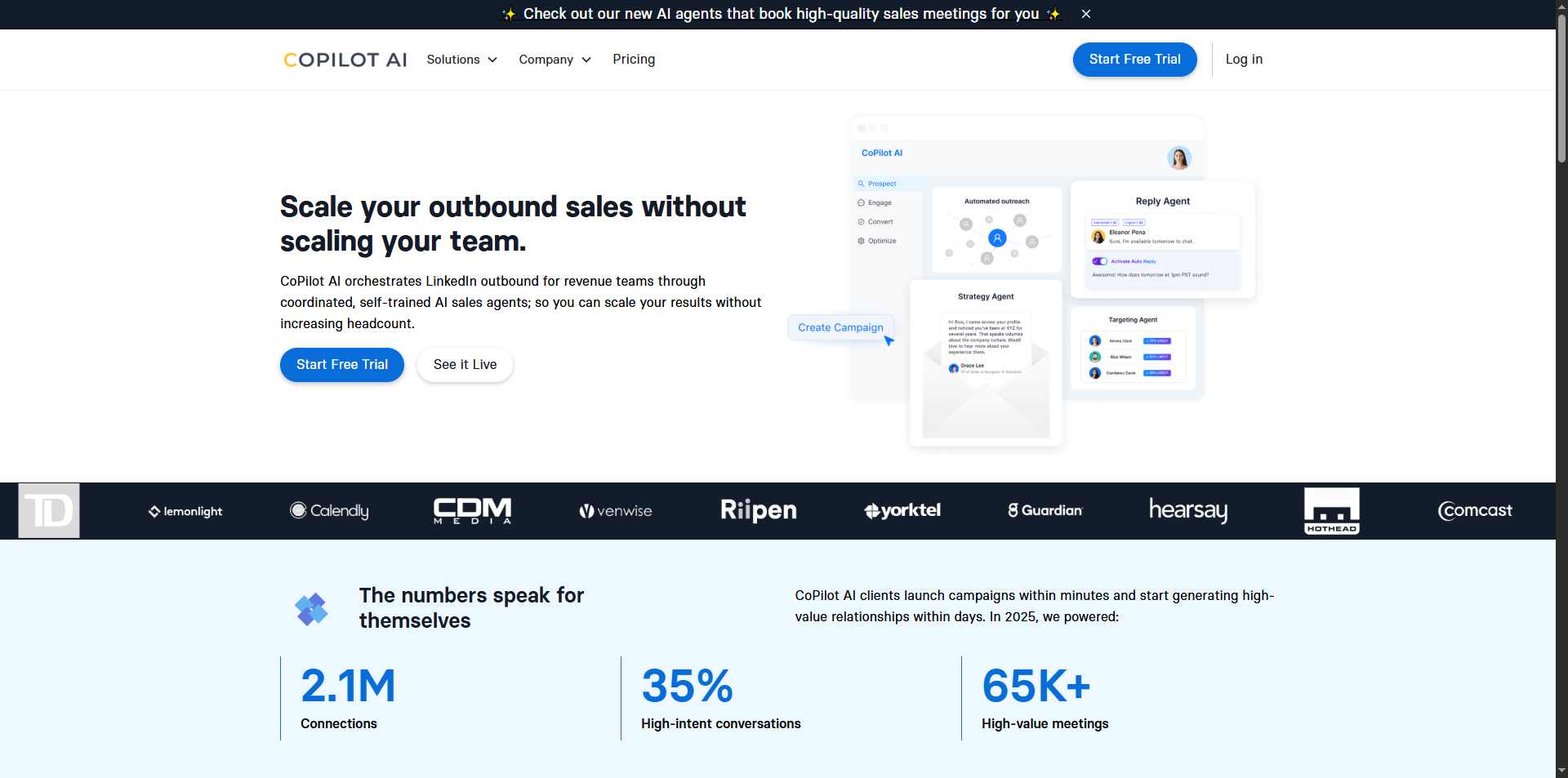Toggle Activate Auto Reply in the Reply Agent card
1568x778 pixels.
tap(1099, 261)
